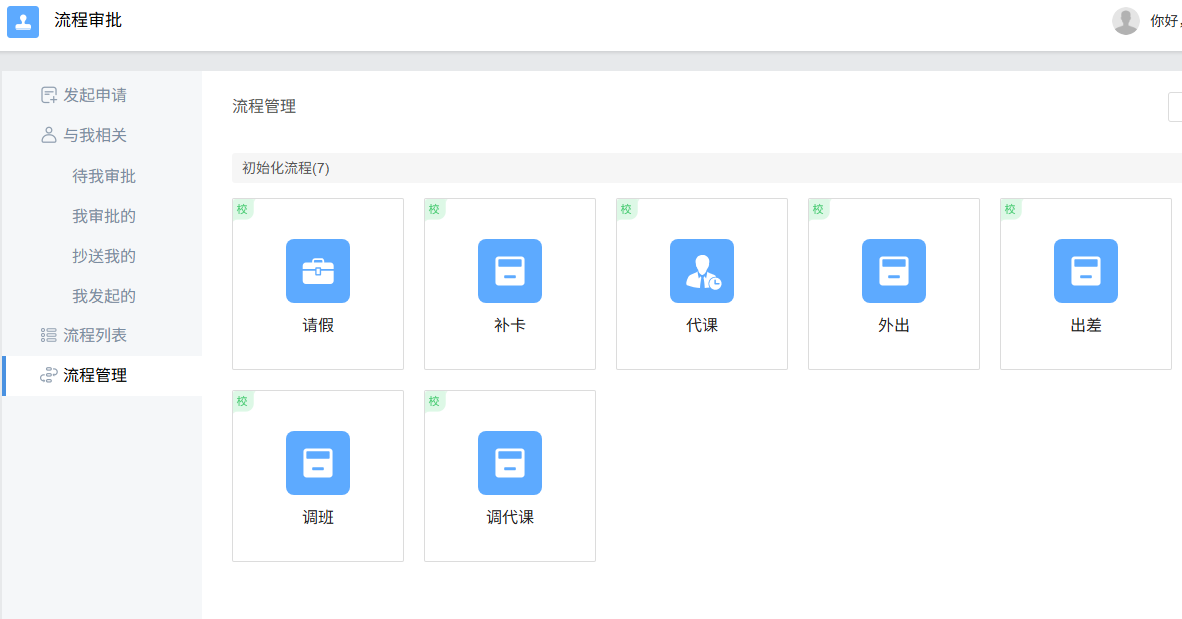This screenshot has height=619, width=1182.
Task: Select 流程管理 sidebar menu item
Action: coord(95,376)
